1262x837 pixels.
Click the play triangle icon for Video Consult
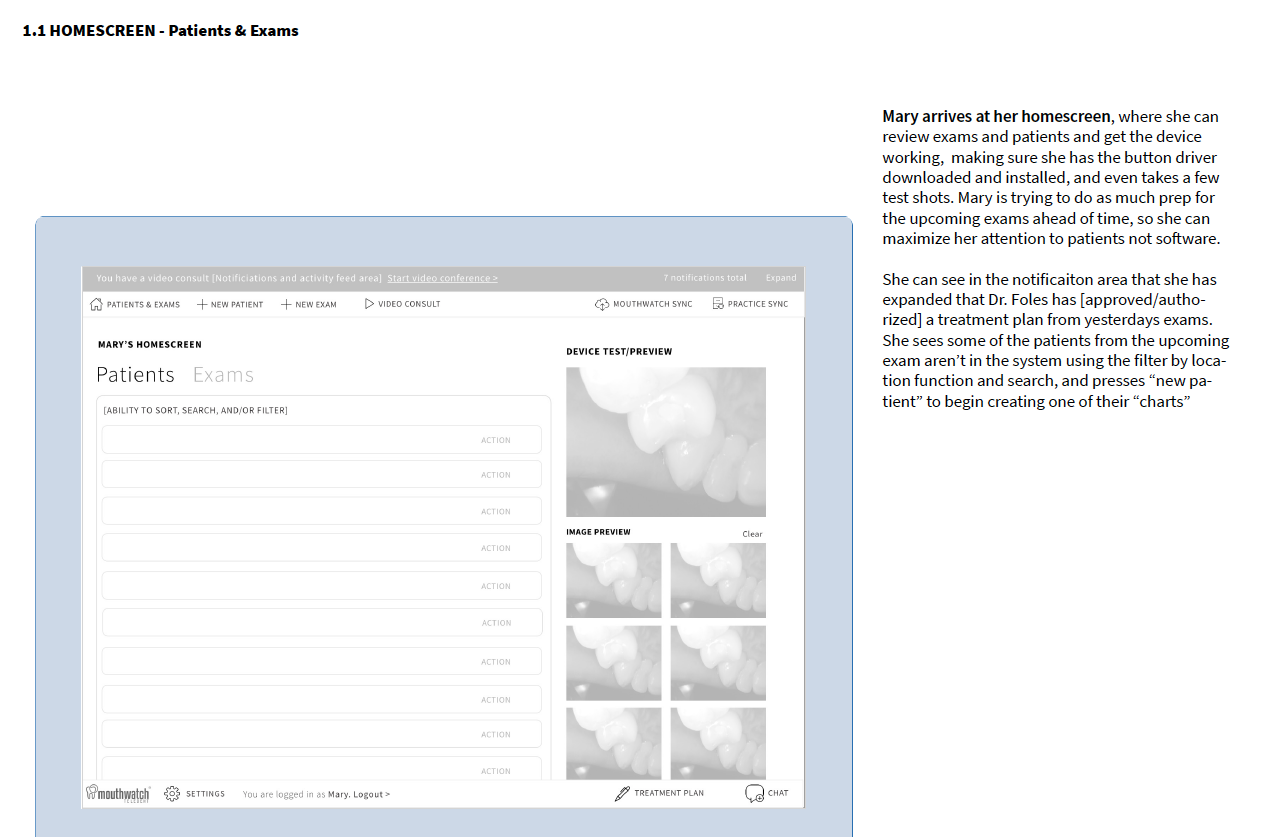369,304
